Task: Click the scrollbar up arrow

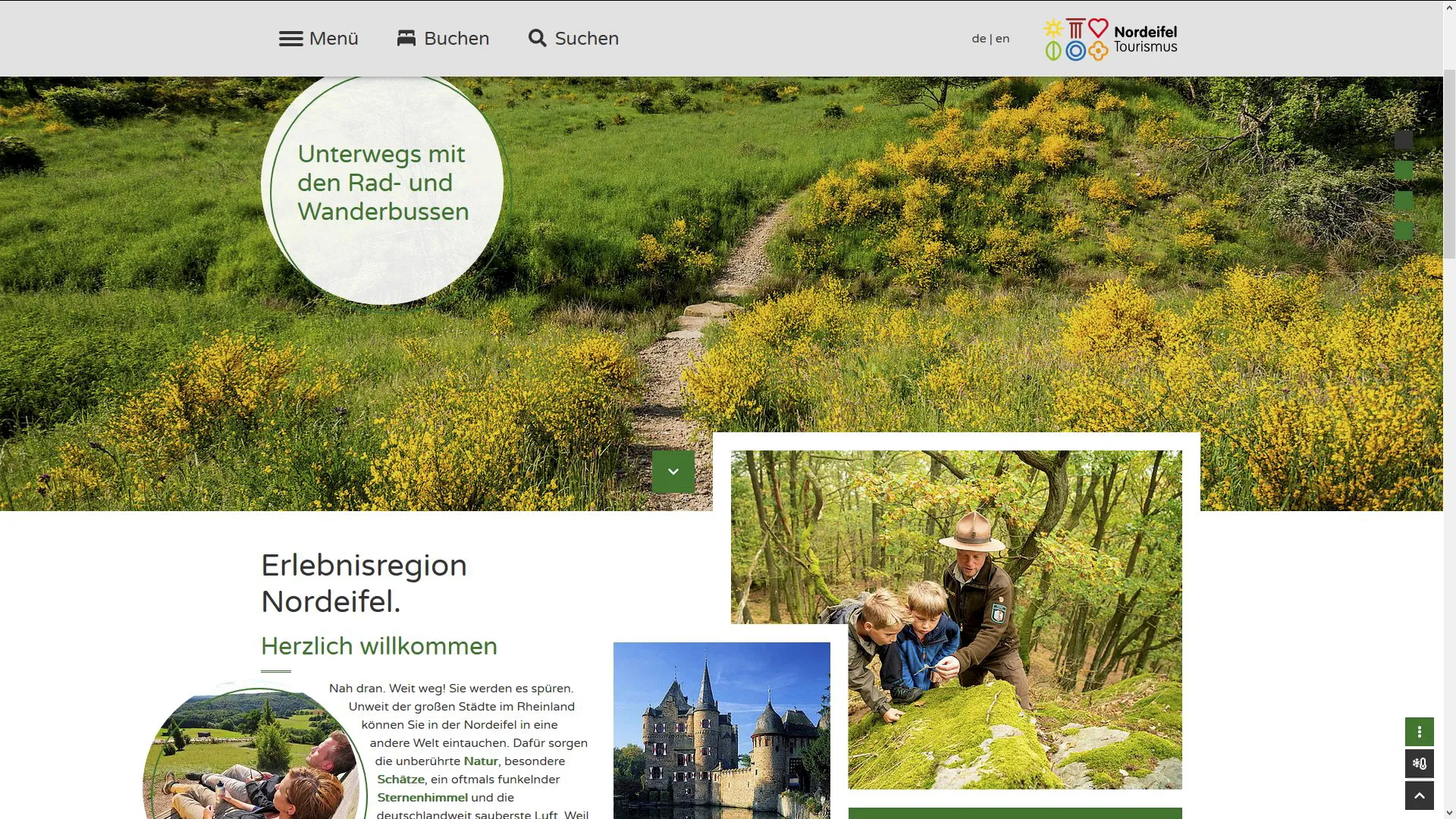Action: [x=1449, y=6]
